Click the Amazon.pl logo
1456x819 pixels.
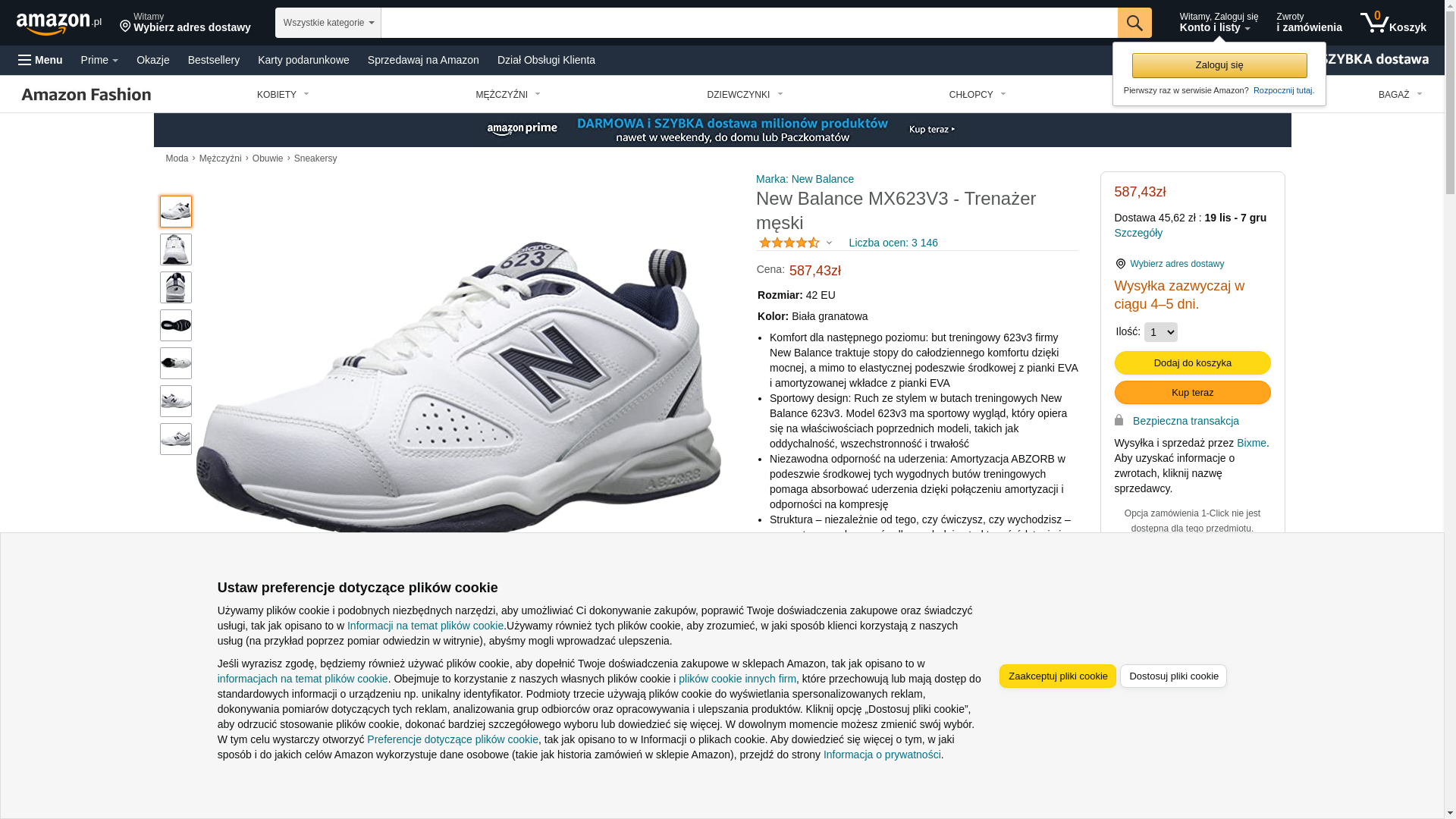(x=59, y=24)
